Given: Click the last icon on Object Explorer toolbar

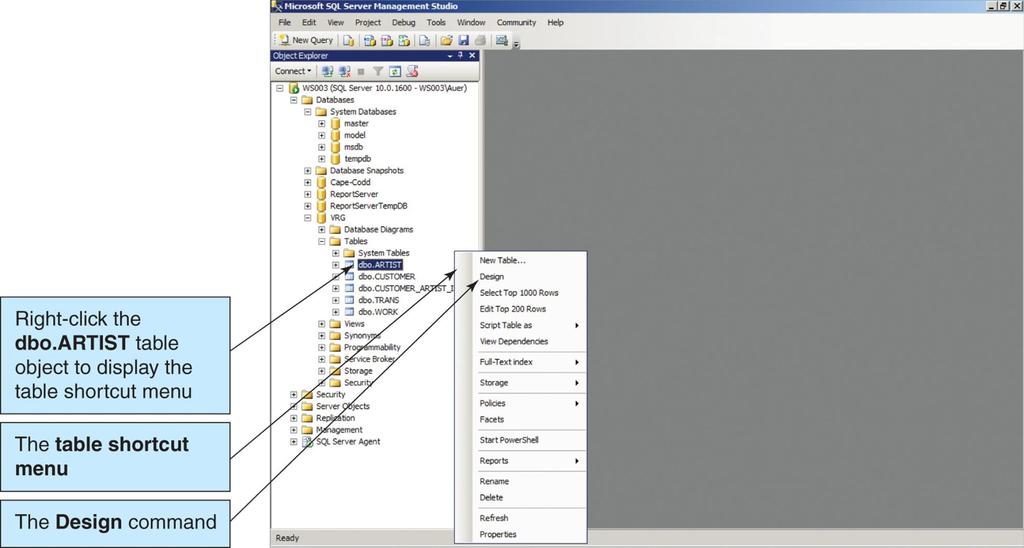Looking at the screenshot, I should coord(412,71).
